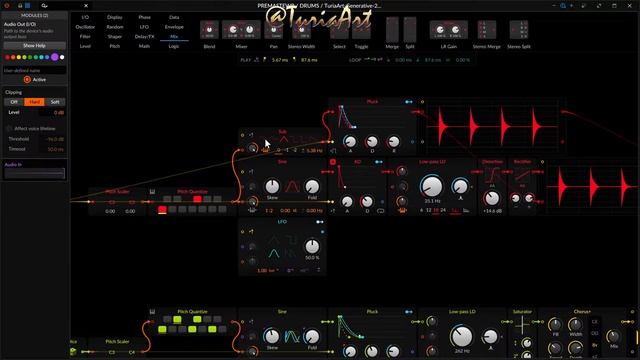Toggle the Active power switch
The height and width of the screenshot is (360, 640).
[x=27, y=80]
